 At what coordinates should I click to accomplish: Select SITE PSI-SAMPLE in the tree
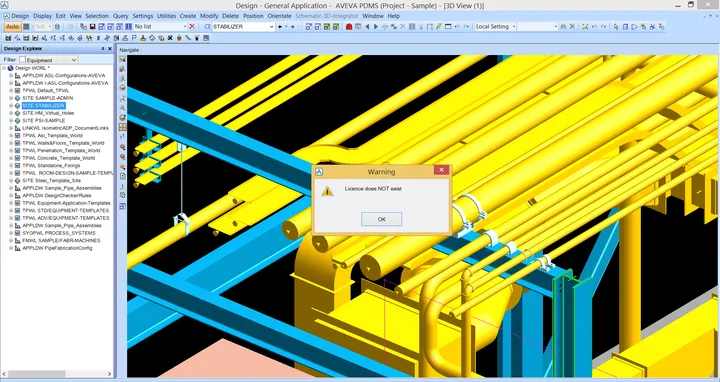click(x=44, y=120)
